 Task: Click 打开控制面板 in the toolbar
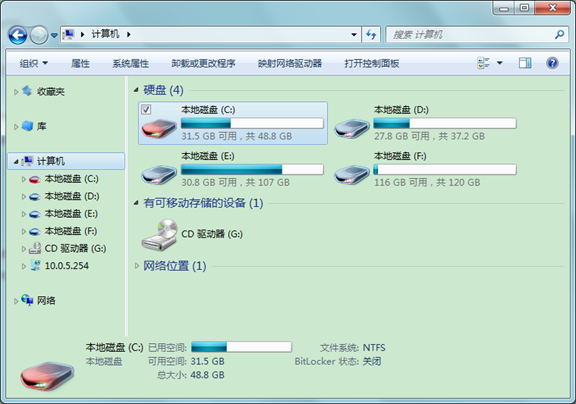pos(371,64)
